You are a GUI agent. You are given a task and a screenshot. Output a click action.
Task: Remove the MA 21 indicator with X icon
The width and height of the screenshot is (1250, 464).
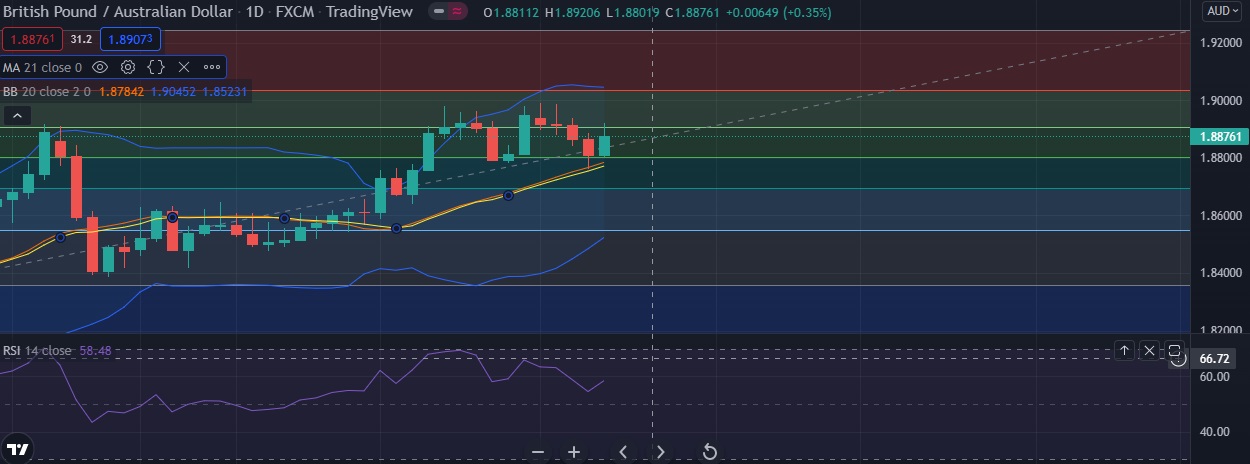184,67
